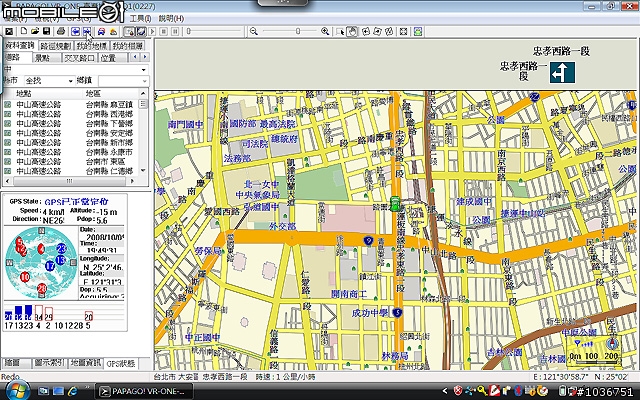640x400 pixels.
Task: Click the zoom level slider handle
Action: pos(298,31)
